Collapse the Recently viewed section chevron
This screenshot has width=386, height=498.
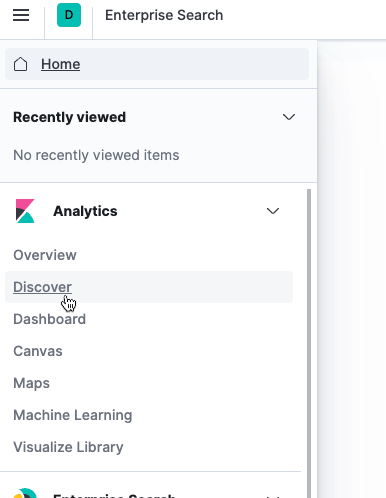(x=289, y=117)
